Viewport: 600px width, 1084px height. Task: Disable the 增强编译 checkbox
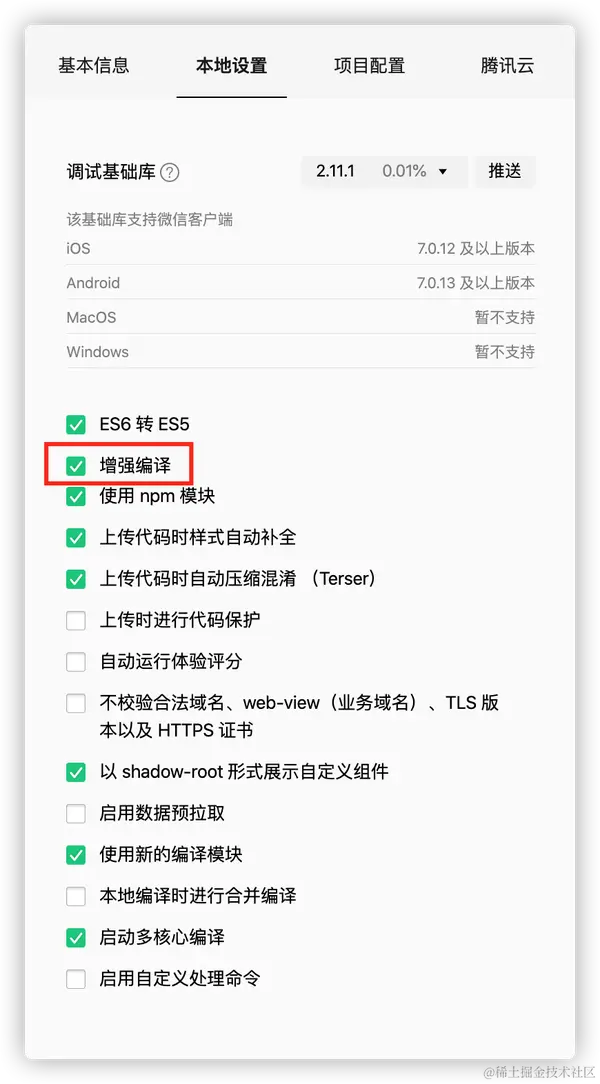pos(76,467)
